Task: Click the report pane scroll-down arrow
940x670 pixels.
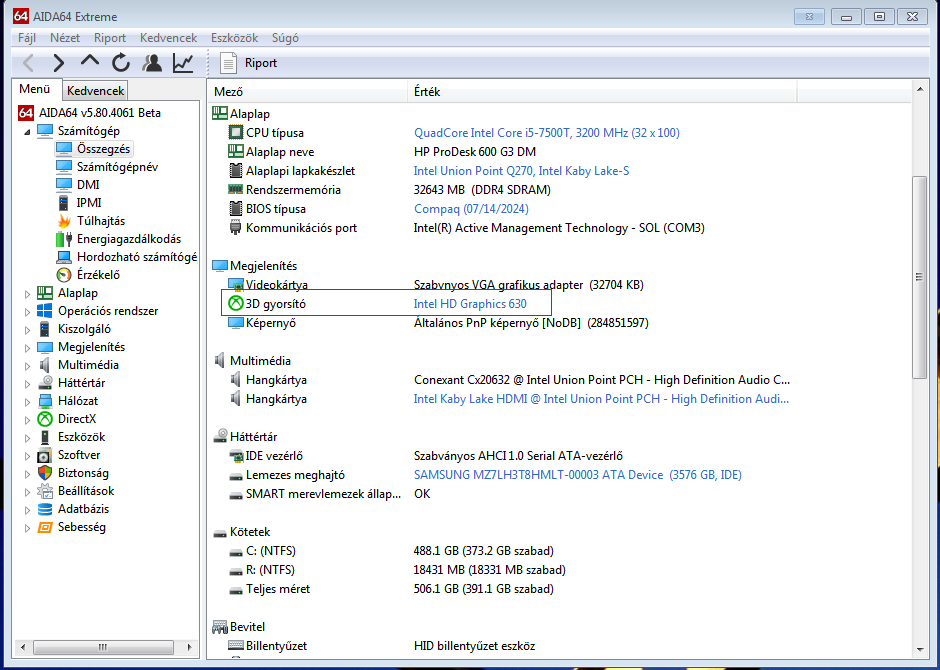Action: [x=919, y=650]
